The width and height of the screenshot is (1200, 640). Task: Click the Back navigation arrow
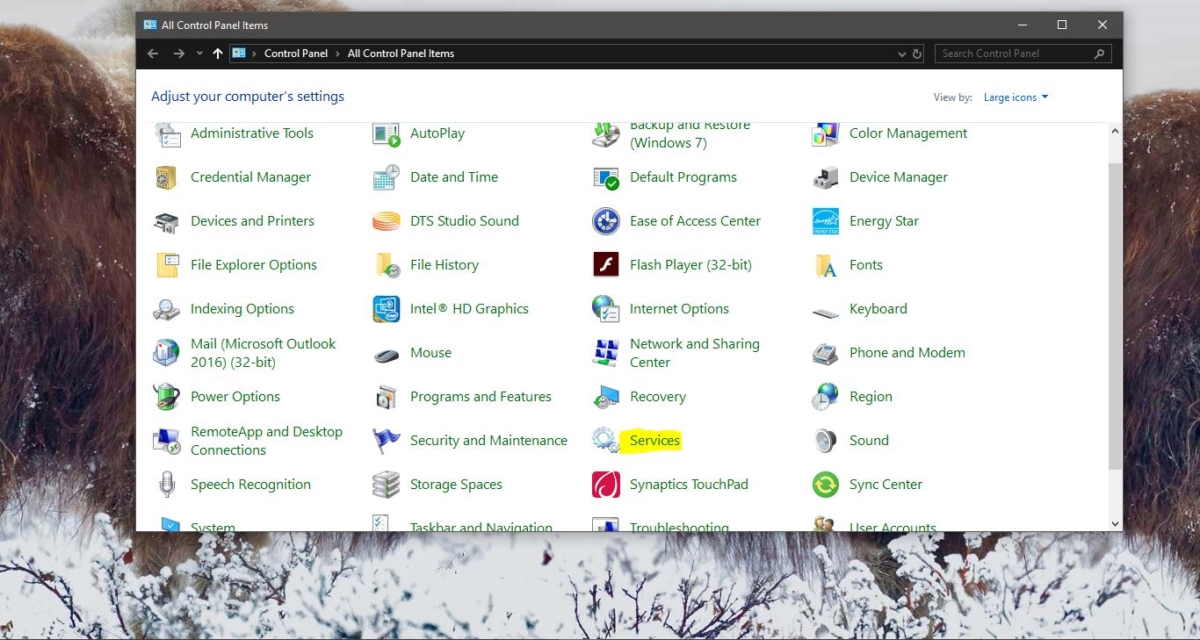152,53
